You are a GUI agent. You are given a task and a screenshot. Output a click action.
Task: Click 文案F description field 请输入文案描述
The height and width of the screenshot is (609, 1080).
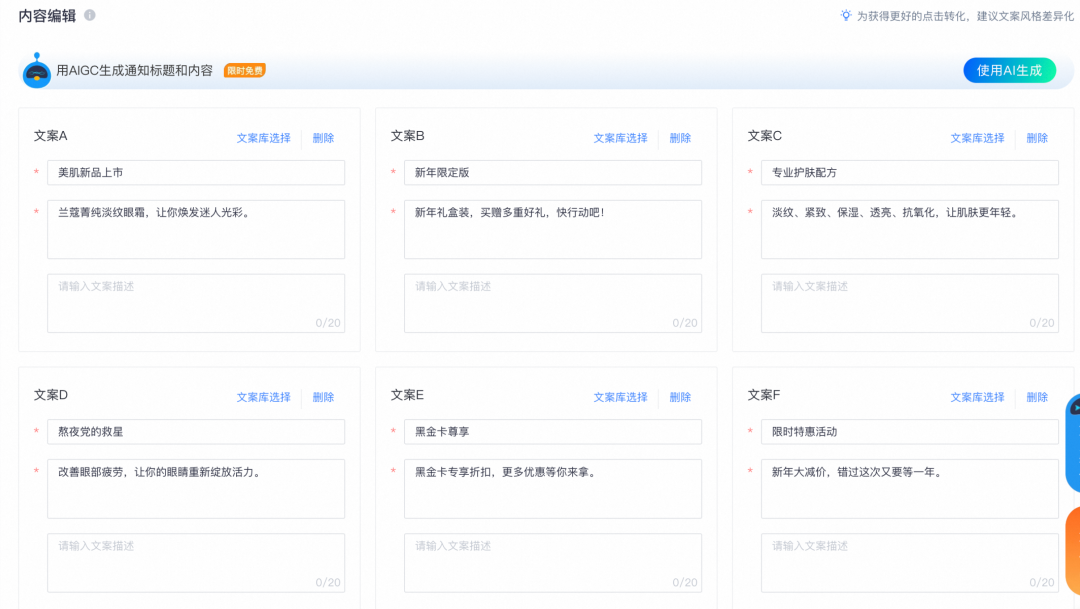[x=909, y=563]
